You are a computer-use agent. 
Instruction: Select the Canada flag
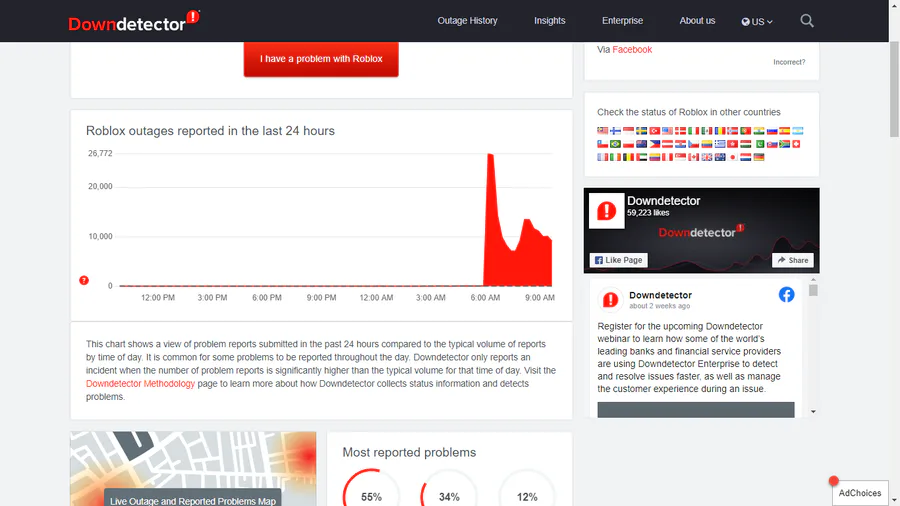tap(693, 157)
